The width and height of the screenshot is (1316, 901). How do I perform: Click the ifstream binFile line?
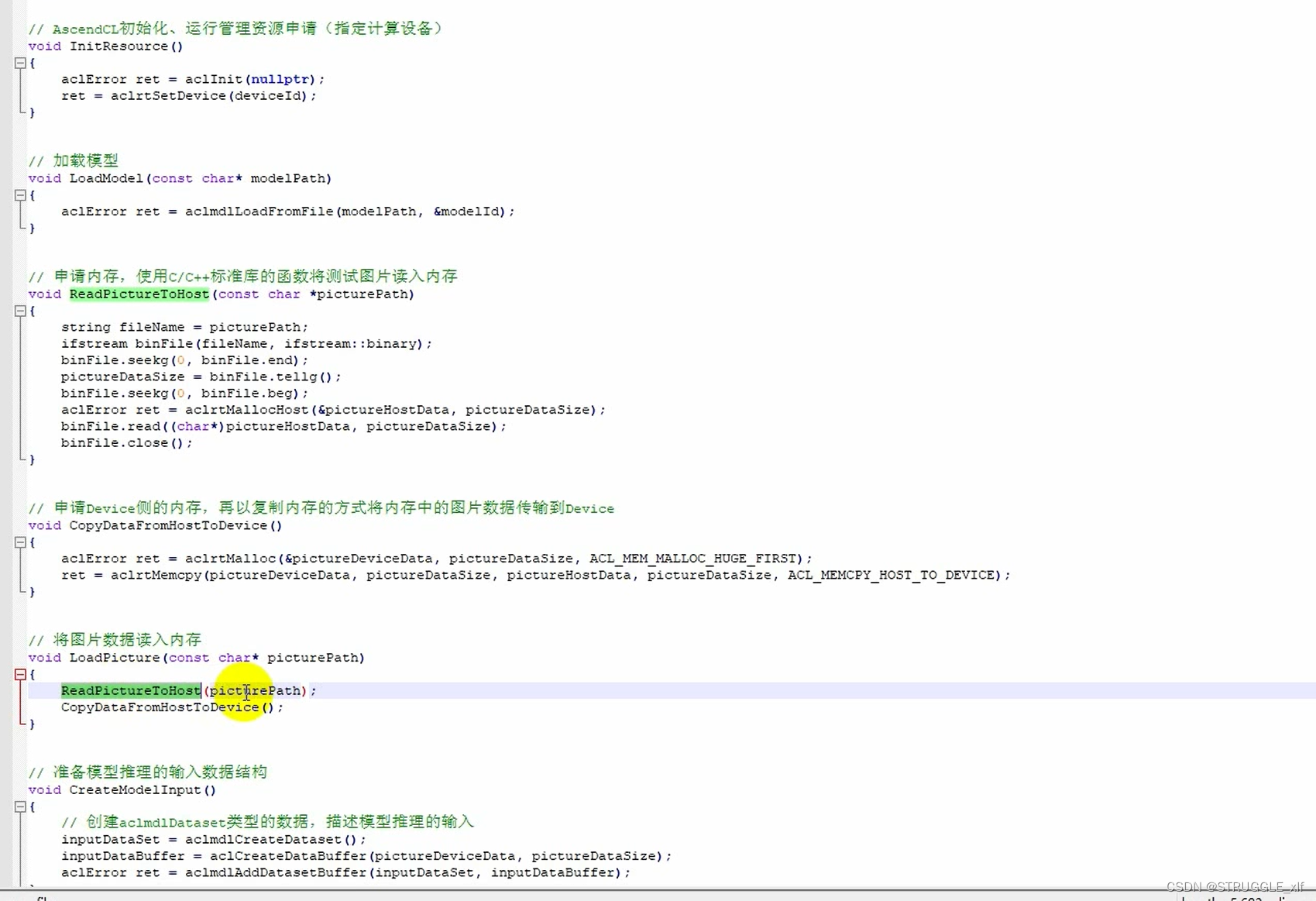(246, 344)
